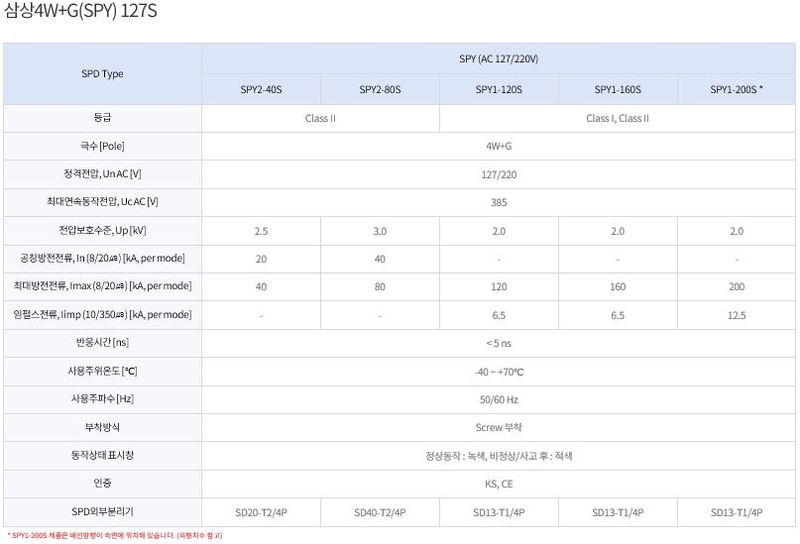The width and height of the screenshot is (800, 544).
Task: Click the 공칭방전전류, In row label
Action: click(x=103, y=259)
